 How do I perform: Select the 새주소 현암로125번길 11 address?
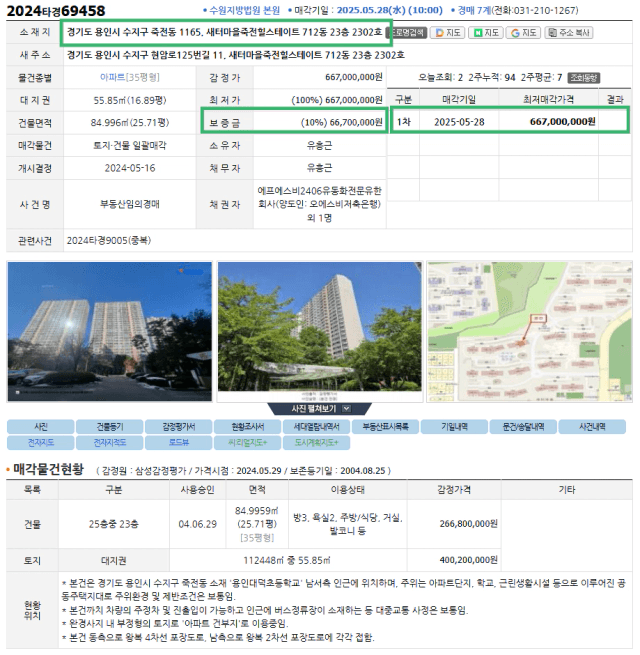point(236,55)
